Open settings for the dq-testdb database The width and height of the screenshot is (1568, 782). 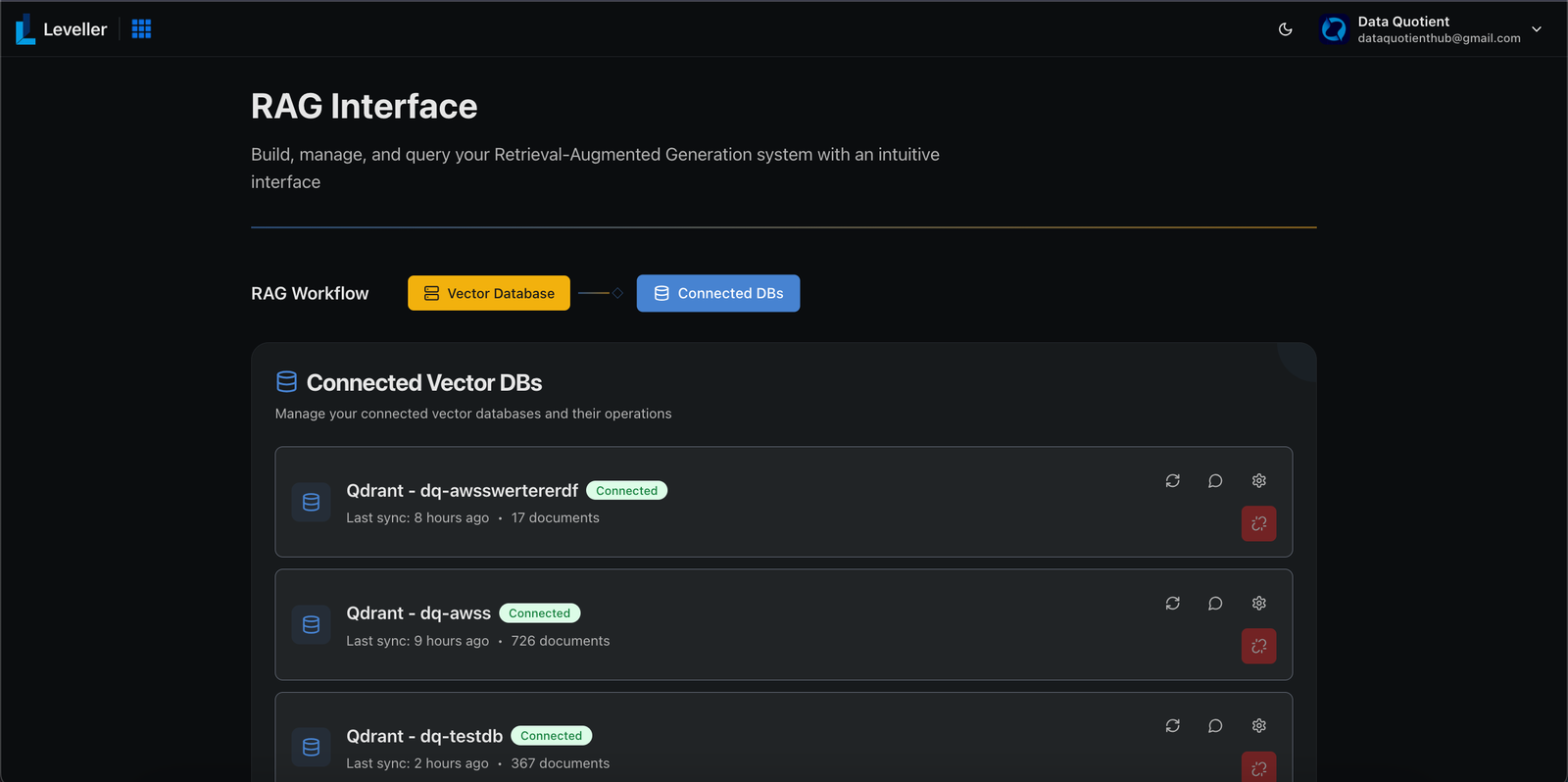1259,726
